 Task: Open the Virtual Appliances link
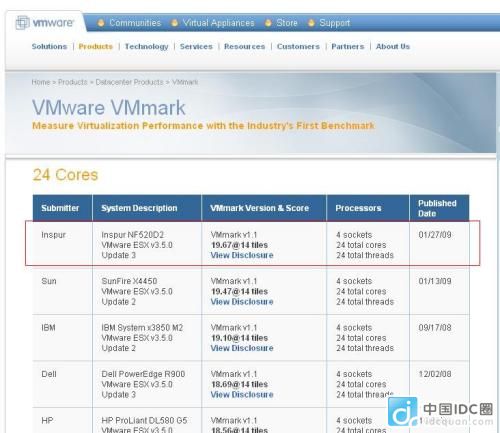pos(218,23)
